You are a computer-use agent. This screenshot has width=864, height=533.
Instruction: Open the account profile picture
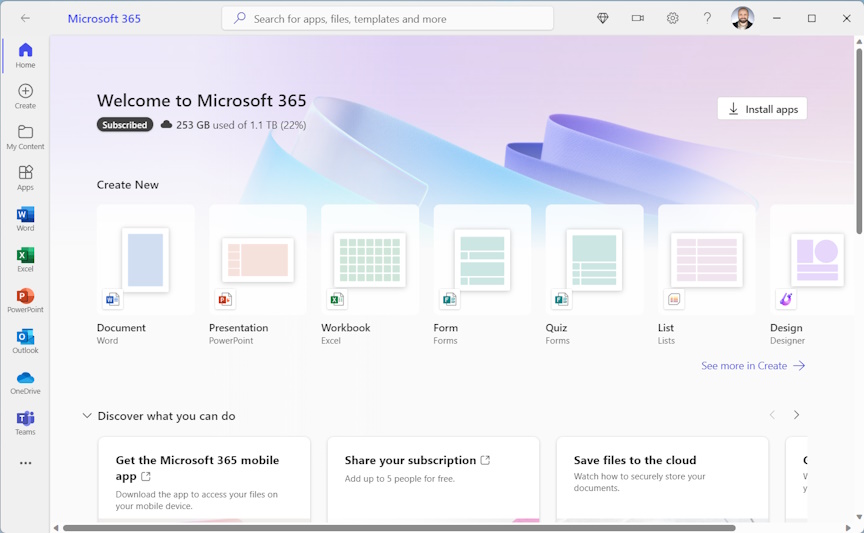(x=742, y=18)
